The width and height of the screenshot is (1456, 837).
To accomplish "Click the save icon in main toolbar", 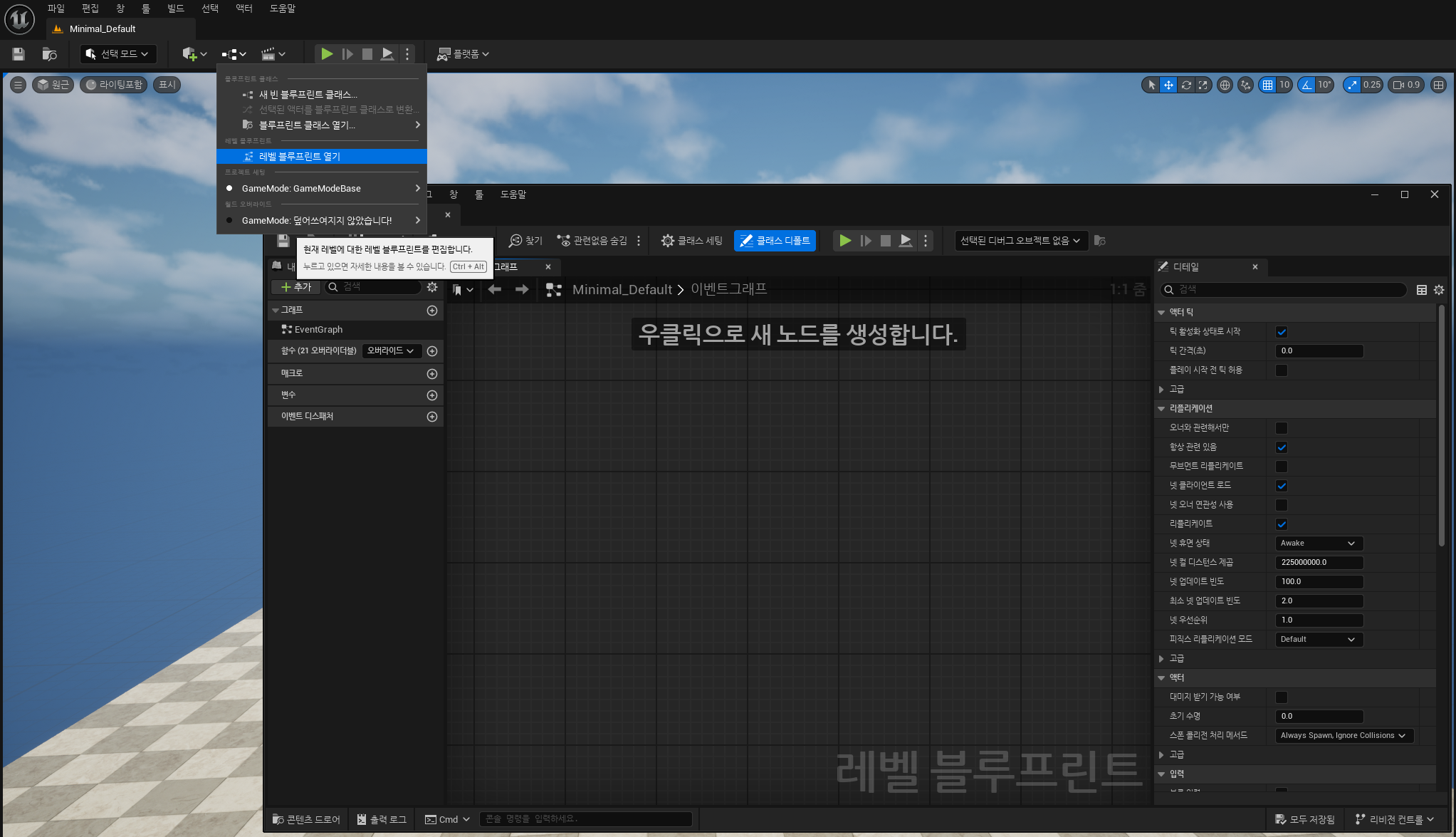I will click(19, 54).
